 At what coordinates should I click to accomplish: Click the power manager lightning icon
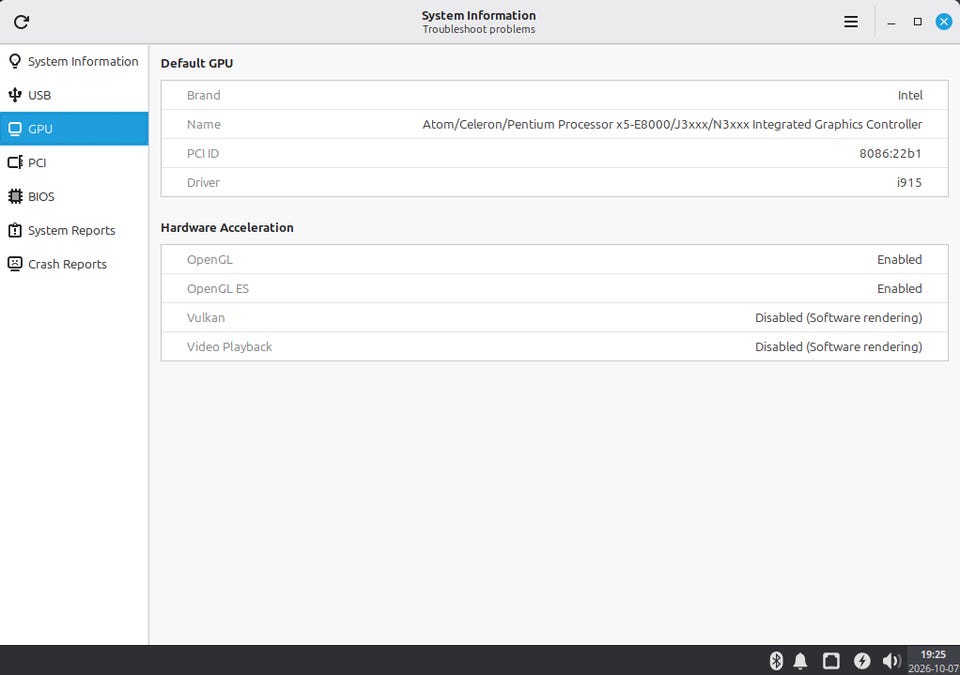coord(862,660)
